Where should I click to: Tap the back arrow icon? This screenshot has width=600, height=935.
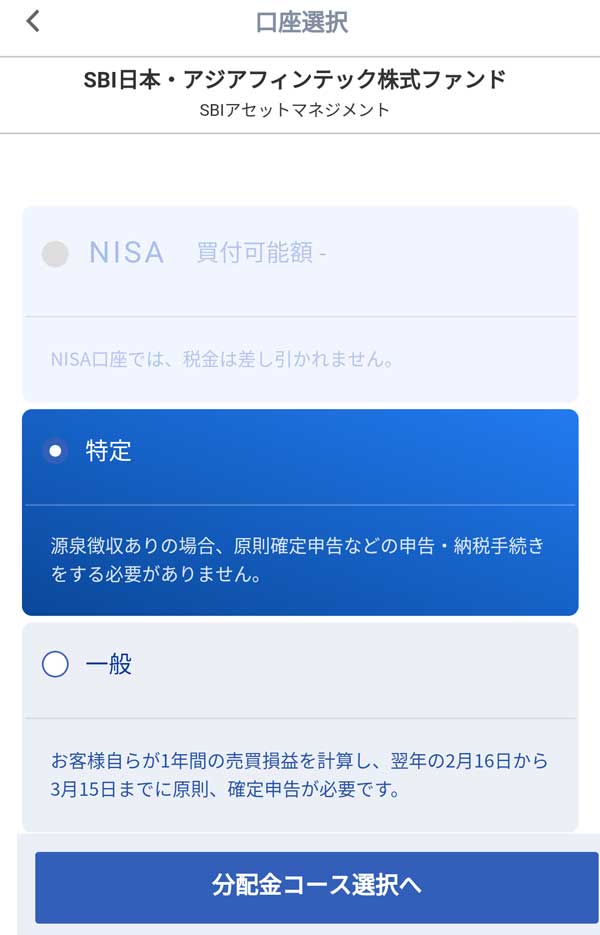[33, 21]
